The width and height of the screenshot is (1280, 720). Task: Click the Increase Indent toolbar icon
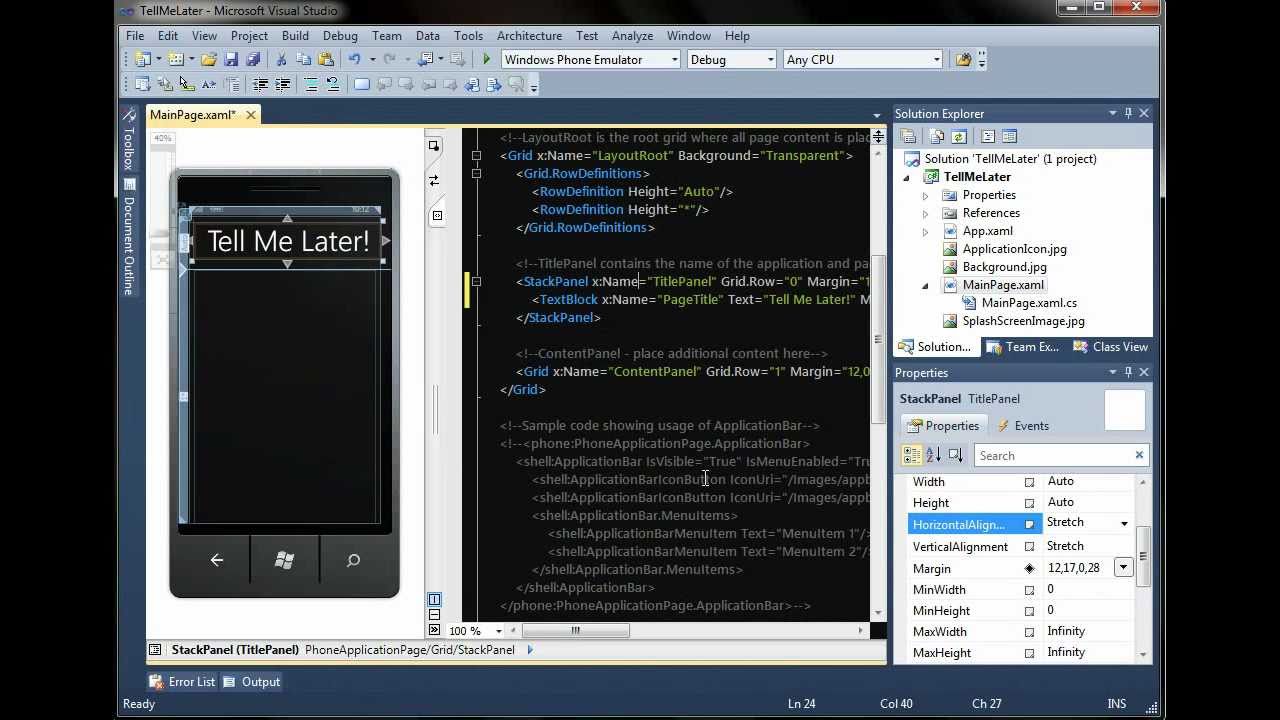click(282, 85)
